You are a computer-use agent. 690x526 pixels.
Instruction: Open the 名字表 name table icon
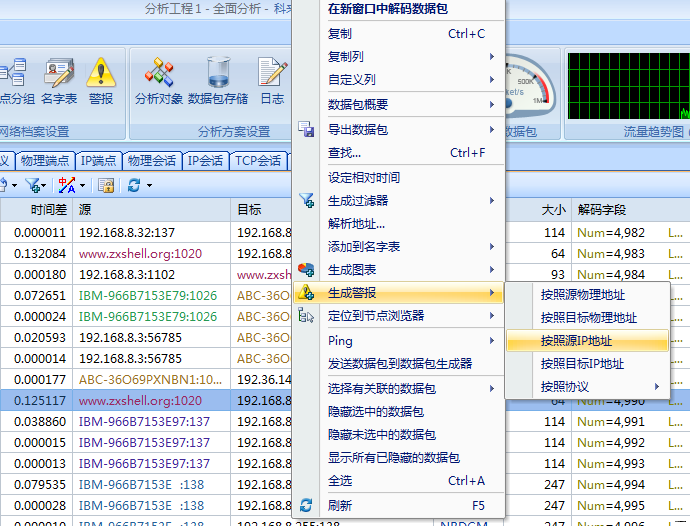(x=59, y=78)
